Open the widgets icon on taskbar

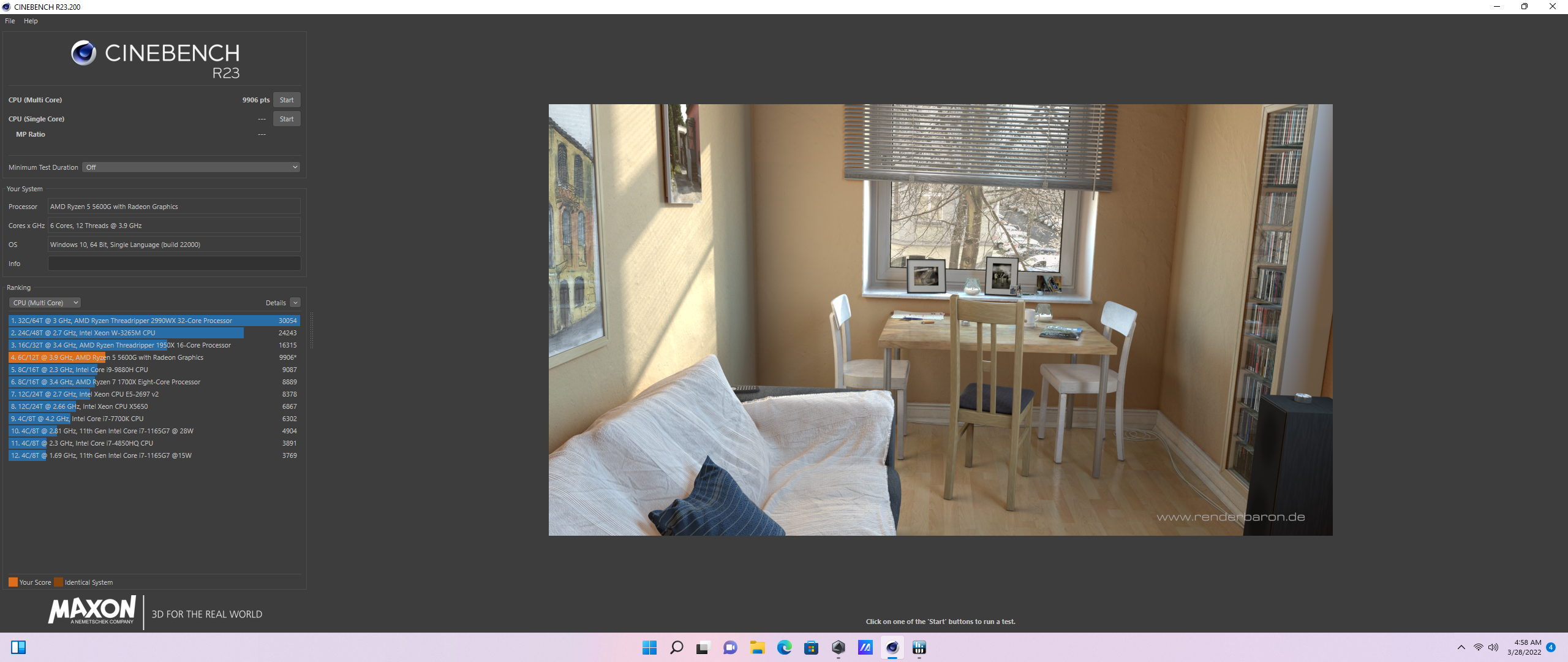click(x=18, y=647)
